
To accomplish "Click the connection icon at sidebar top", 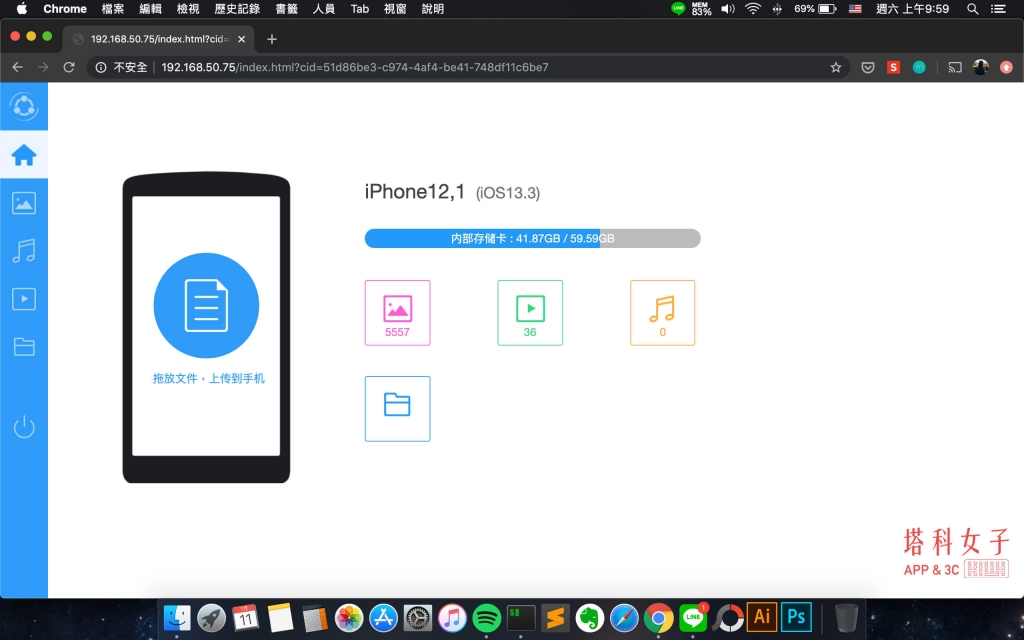I will [23, 106].
